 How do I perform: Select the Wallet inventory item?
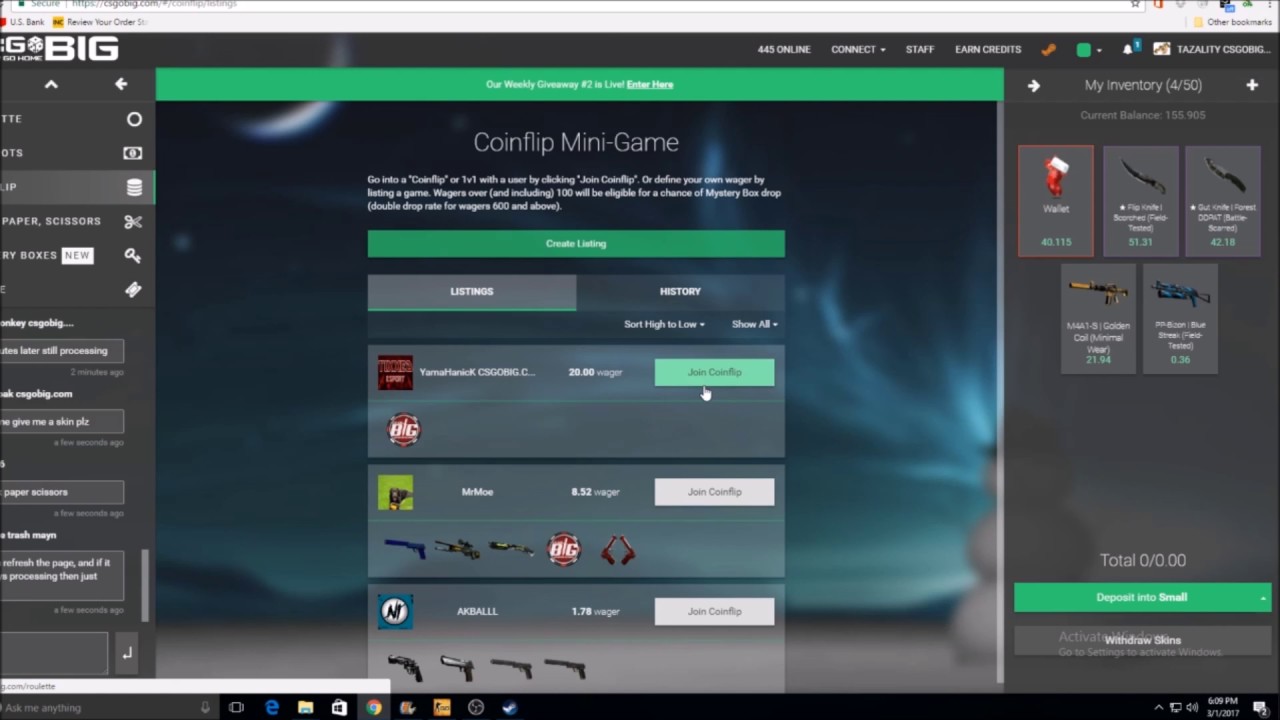(x=1056, y=201)
